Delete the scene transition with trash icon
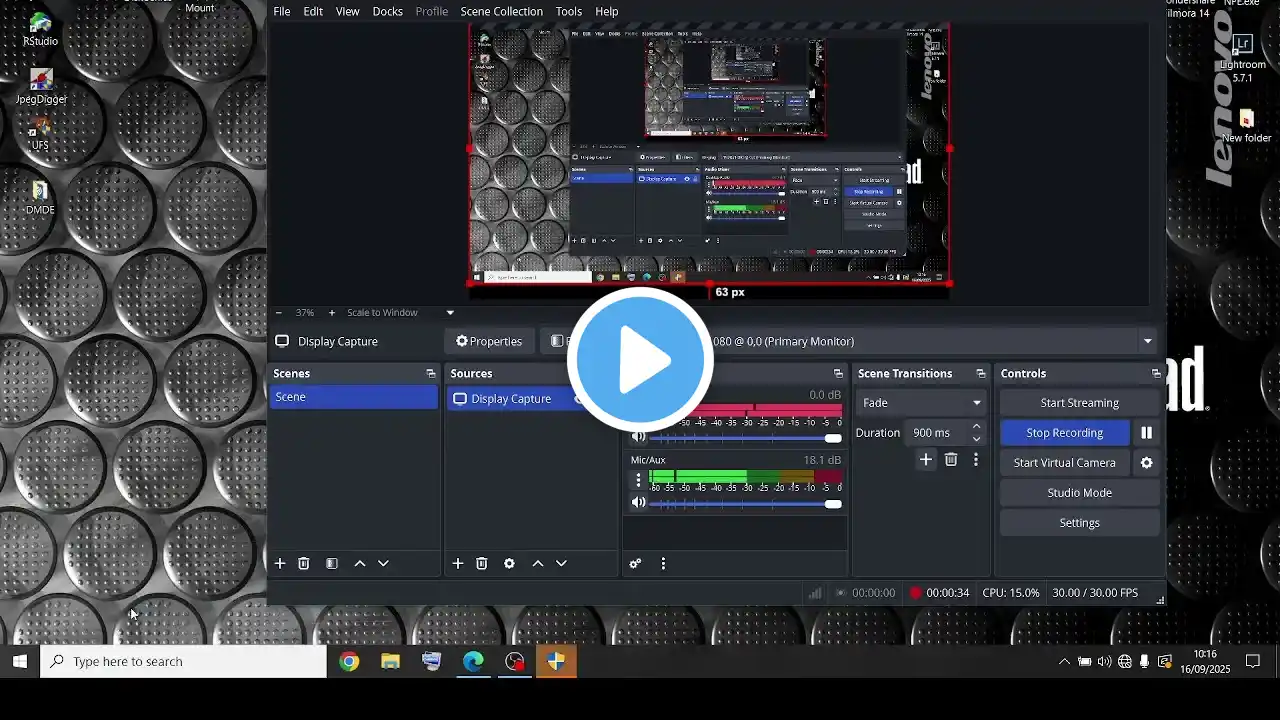 click(951, 460)
